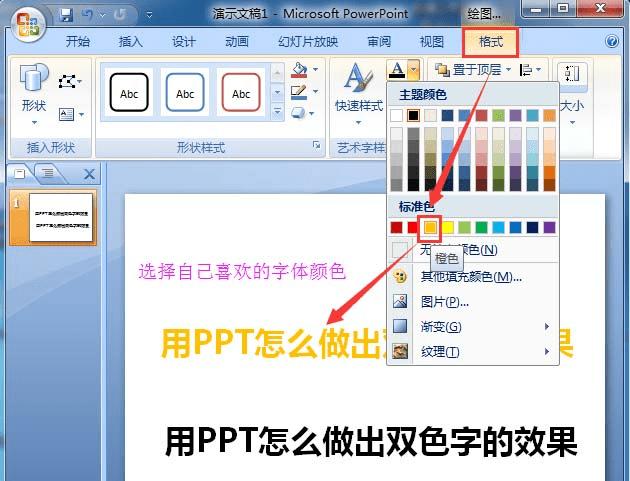The width and height of the screenshot is (630, 481).
Task: Switch to the outline pane tab
Action: tap(47, 174)
